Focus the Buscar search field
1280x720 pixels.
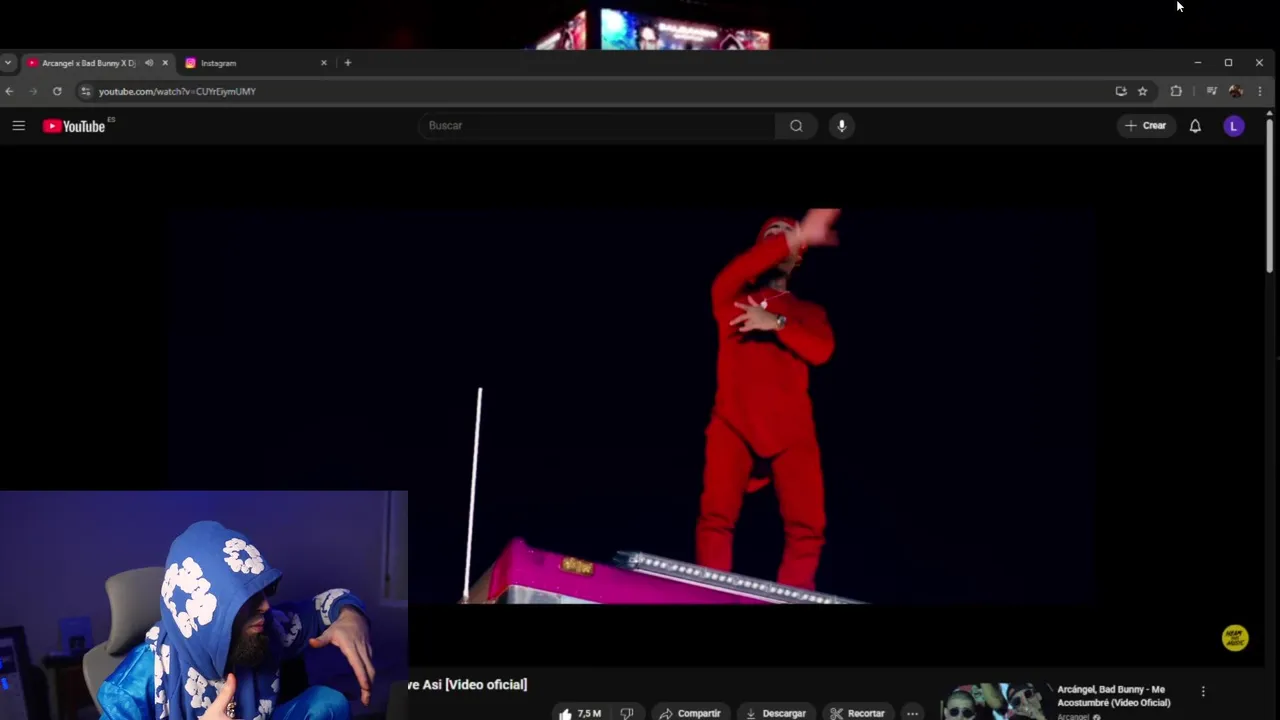pyautogui.click(x=596, y=126)
